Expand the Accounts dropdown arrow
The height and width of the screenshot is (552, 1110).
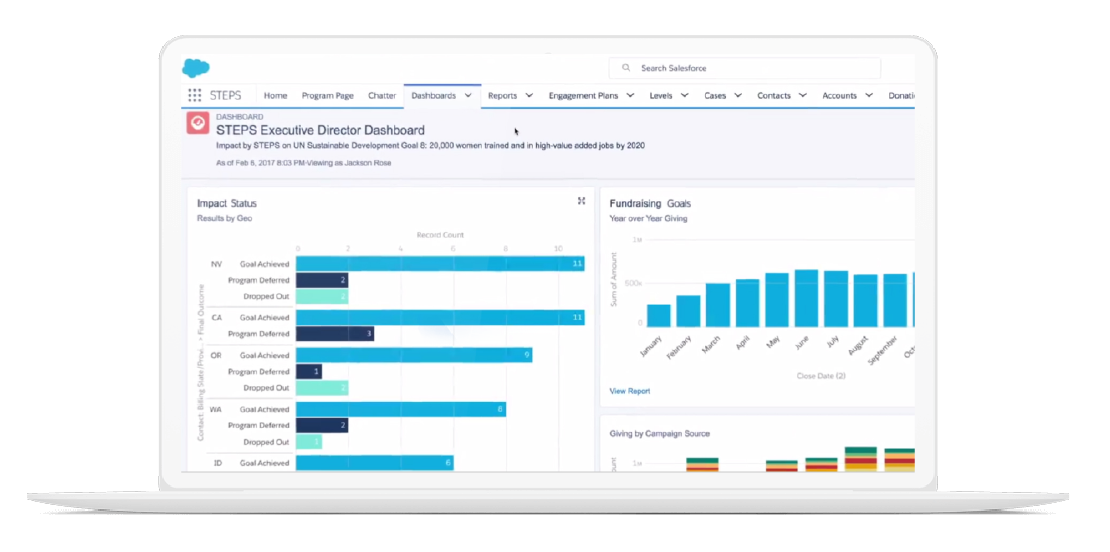coord(869,96)
